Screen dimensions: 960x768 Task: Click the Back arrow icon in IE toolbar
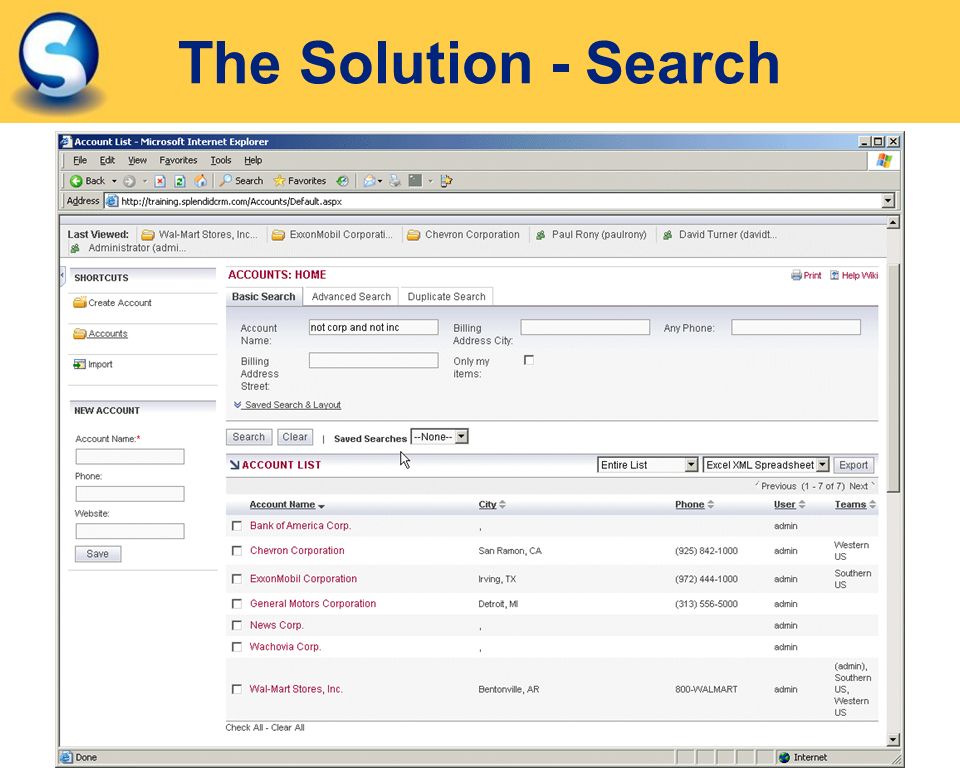[76, 181]
